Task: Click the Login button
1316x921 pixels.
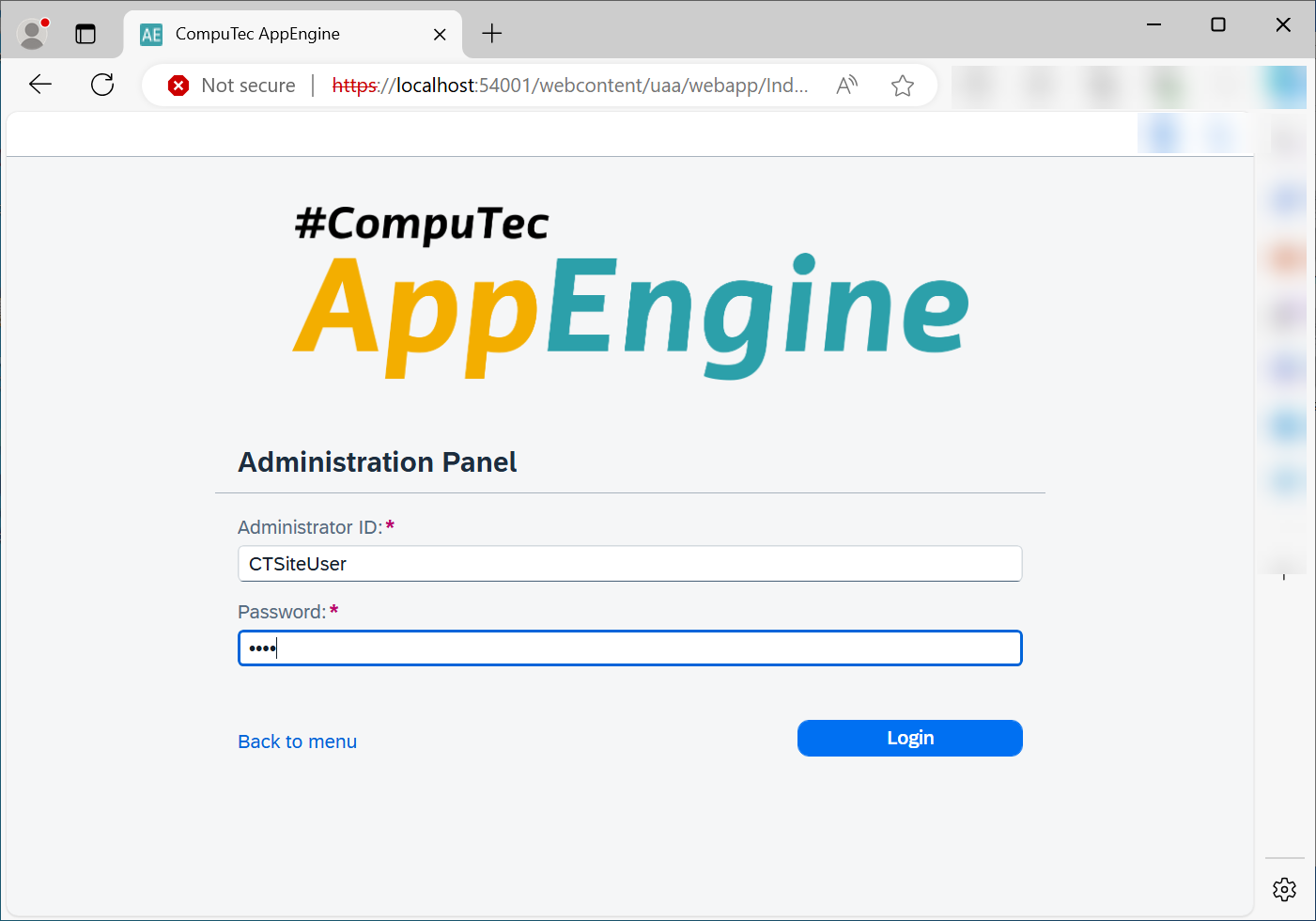Action: [909, 738]
